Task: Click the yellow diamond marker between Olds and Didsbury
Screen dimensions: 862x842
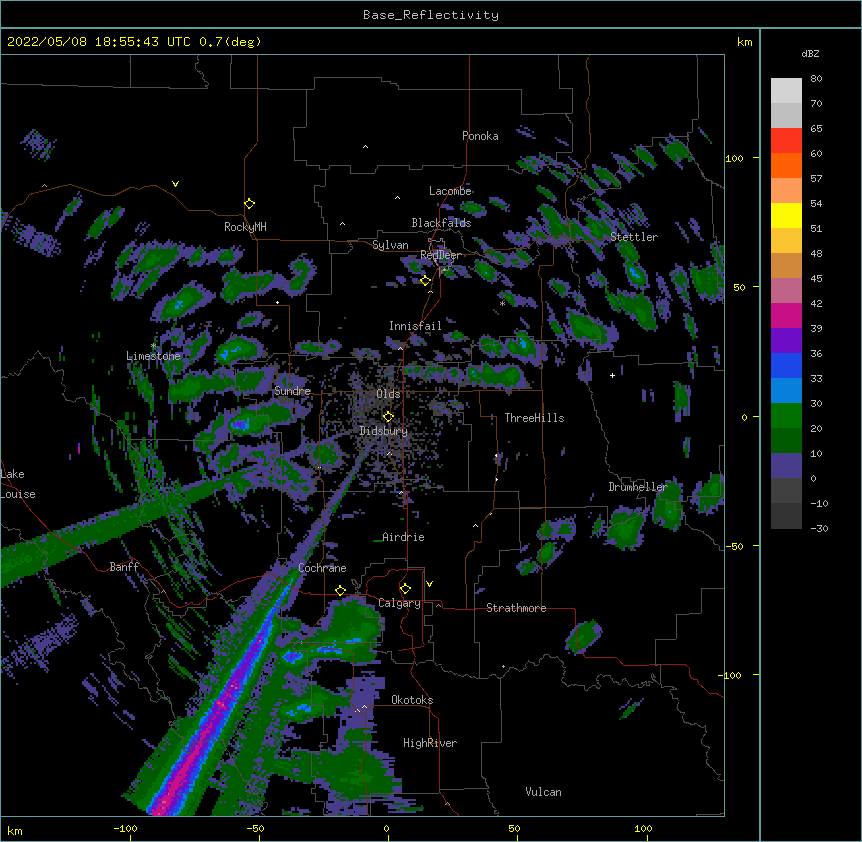Action: (x=388, y=416)
